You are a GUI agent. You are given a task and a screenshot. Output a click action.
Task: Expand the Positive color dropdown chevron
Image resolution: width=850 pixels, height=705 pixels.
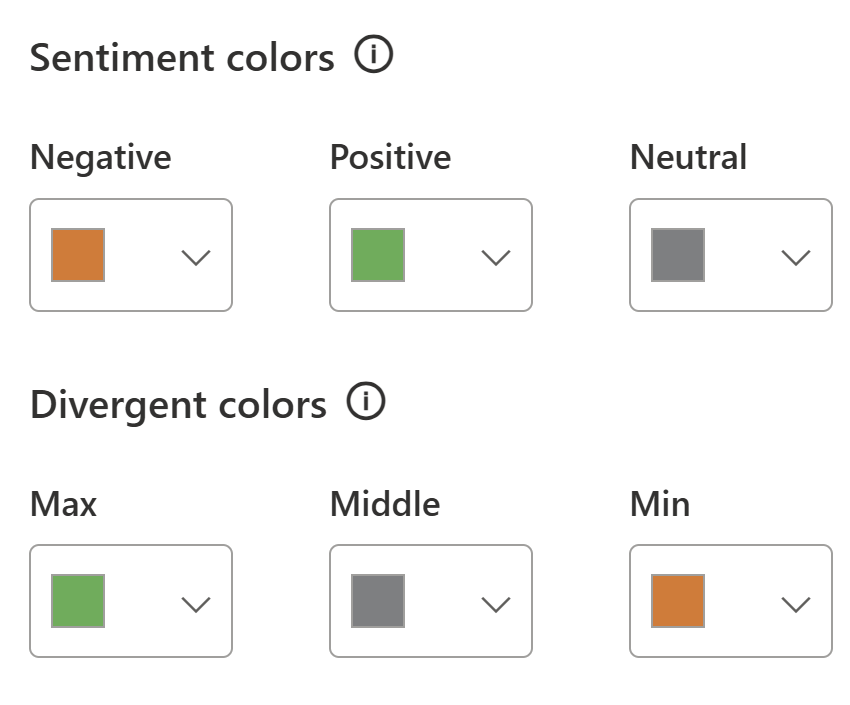click(496, 257)
